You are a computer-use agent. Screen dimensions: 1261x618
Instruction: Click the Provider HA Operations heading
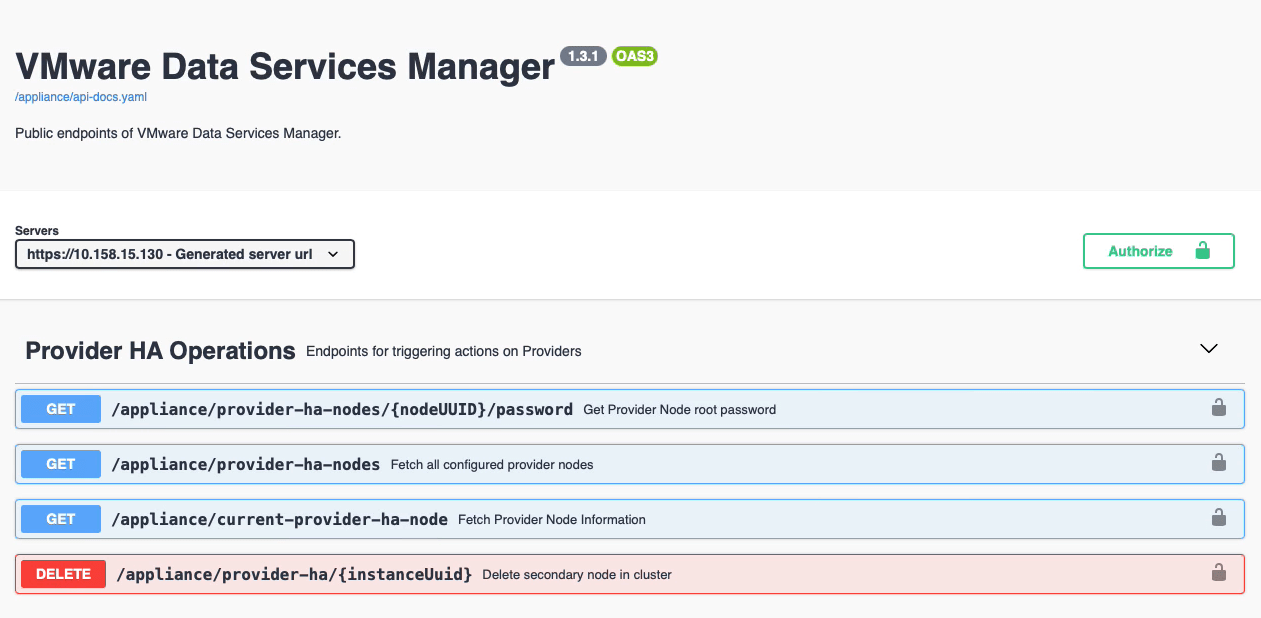[x=160, y=351]
